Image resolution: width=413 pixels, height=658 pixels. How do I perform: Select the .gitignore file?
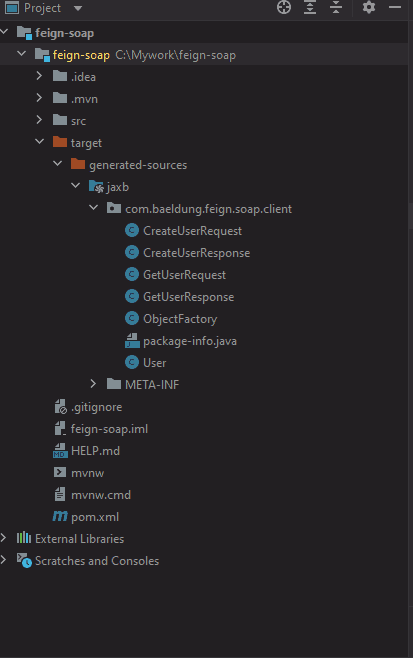click(x=97, y=407)
